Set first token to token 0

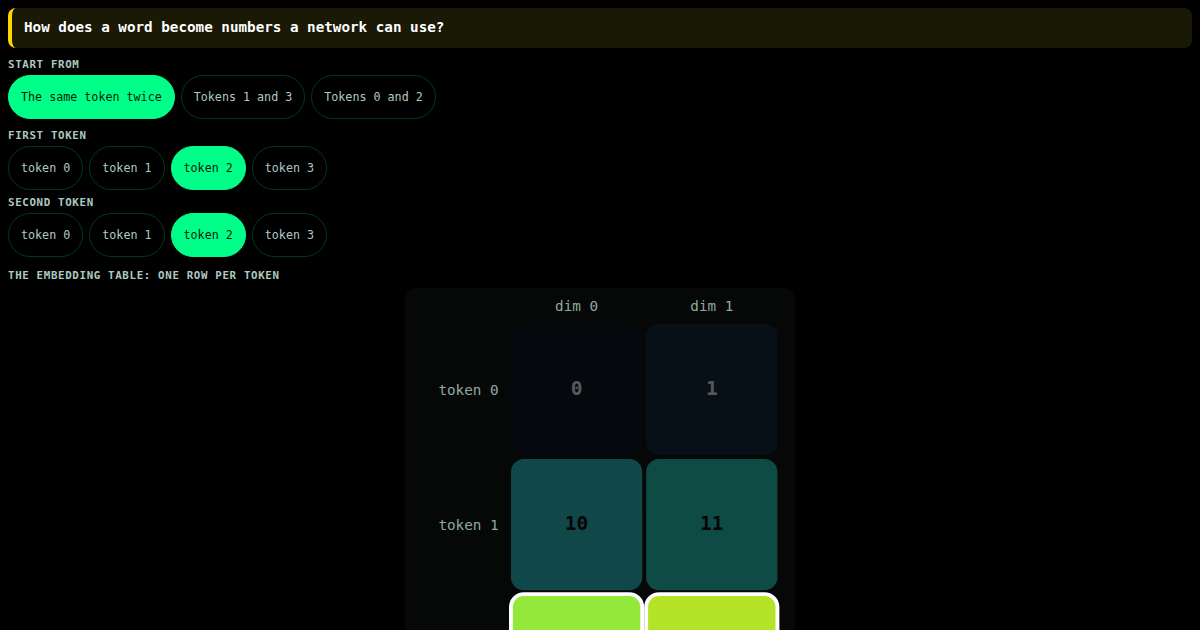(45, 168)
